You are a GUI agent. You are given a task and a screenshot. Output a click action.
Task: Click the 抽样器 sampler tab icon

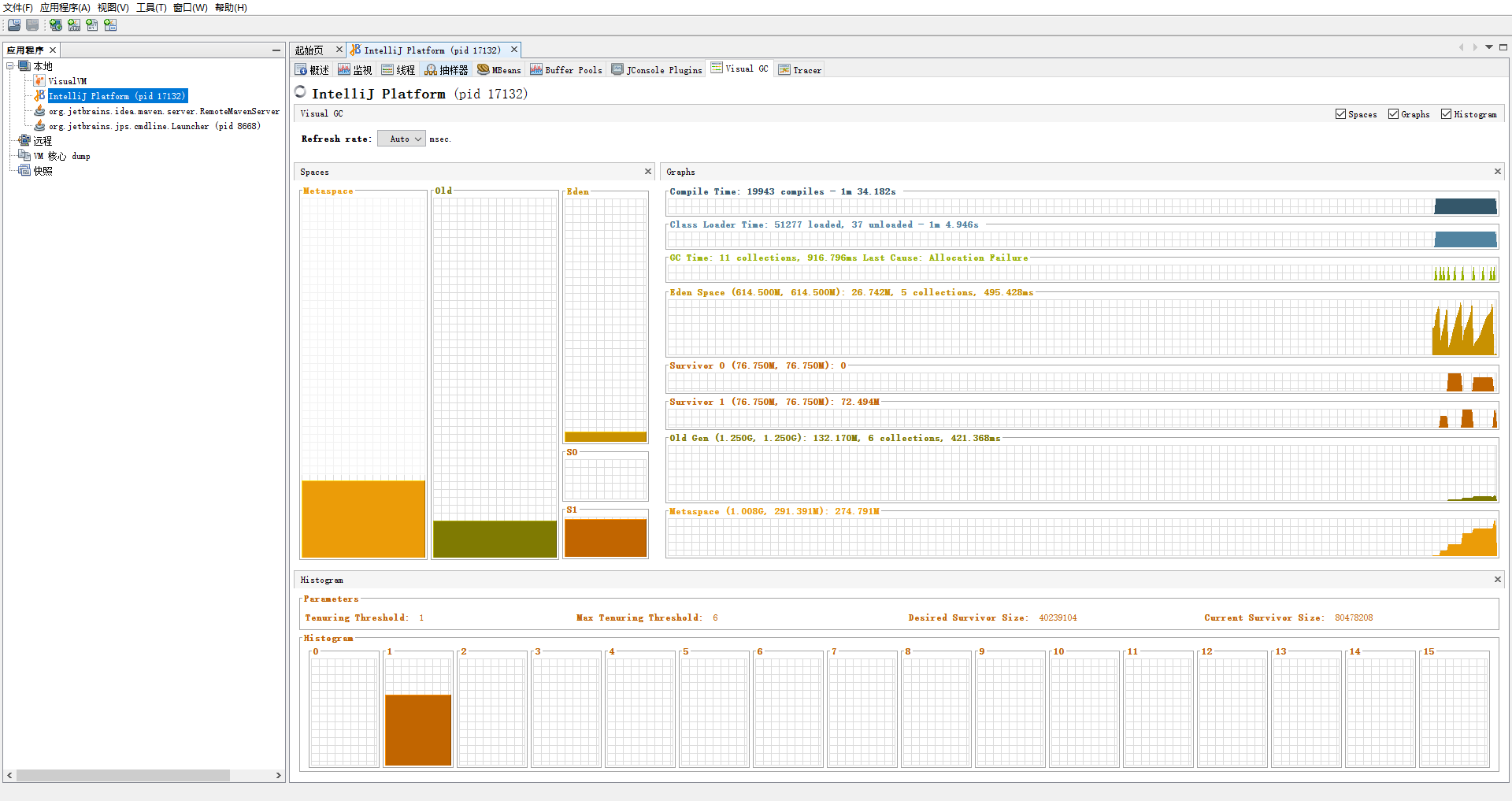pyautogui.click(x=431, y=69)
